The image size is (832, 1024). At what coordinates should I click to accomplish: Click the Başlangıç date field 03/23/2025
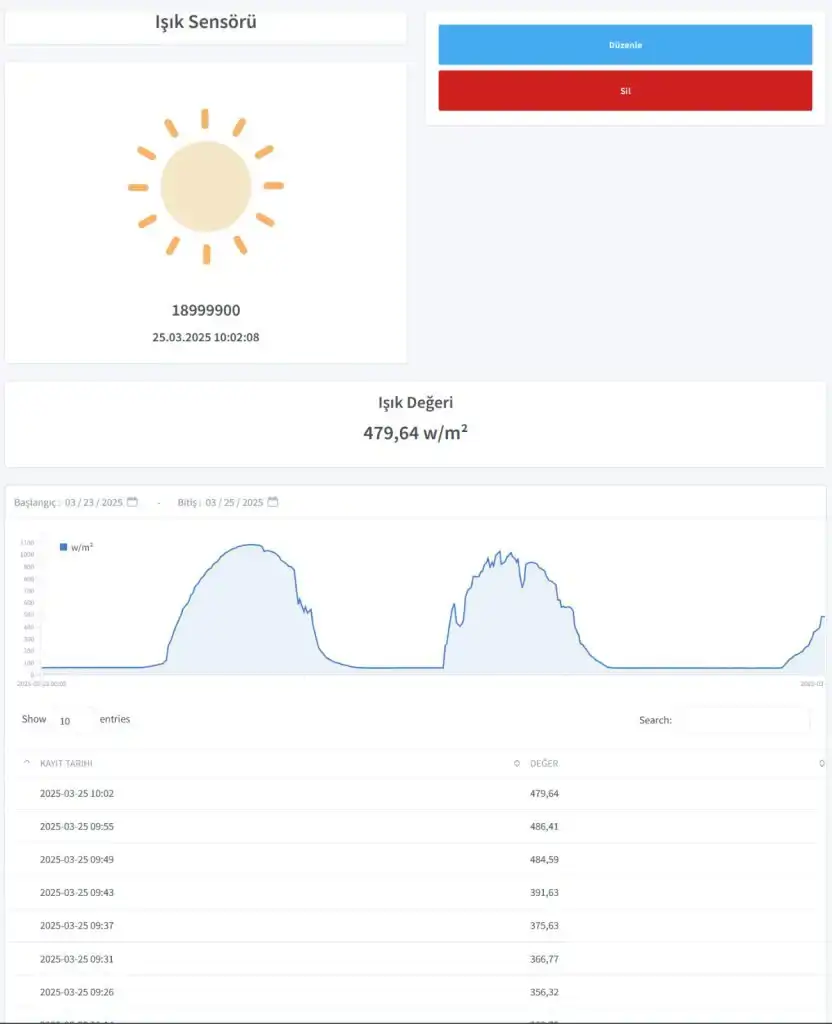point(93,502)
